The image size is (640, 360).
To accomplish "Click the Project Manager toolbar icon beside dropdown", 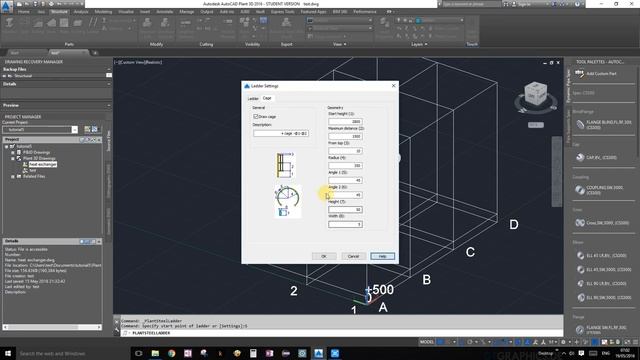I will [87, 129].
